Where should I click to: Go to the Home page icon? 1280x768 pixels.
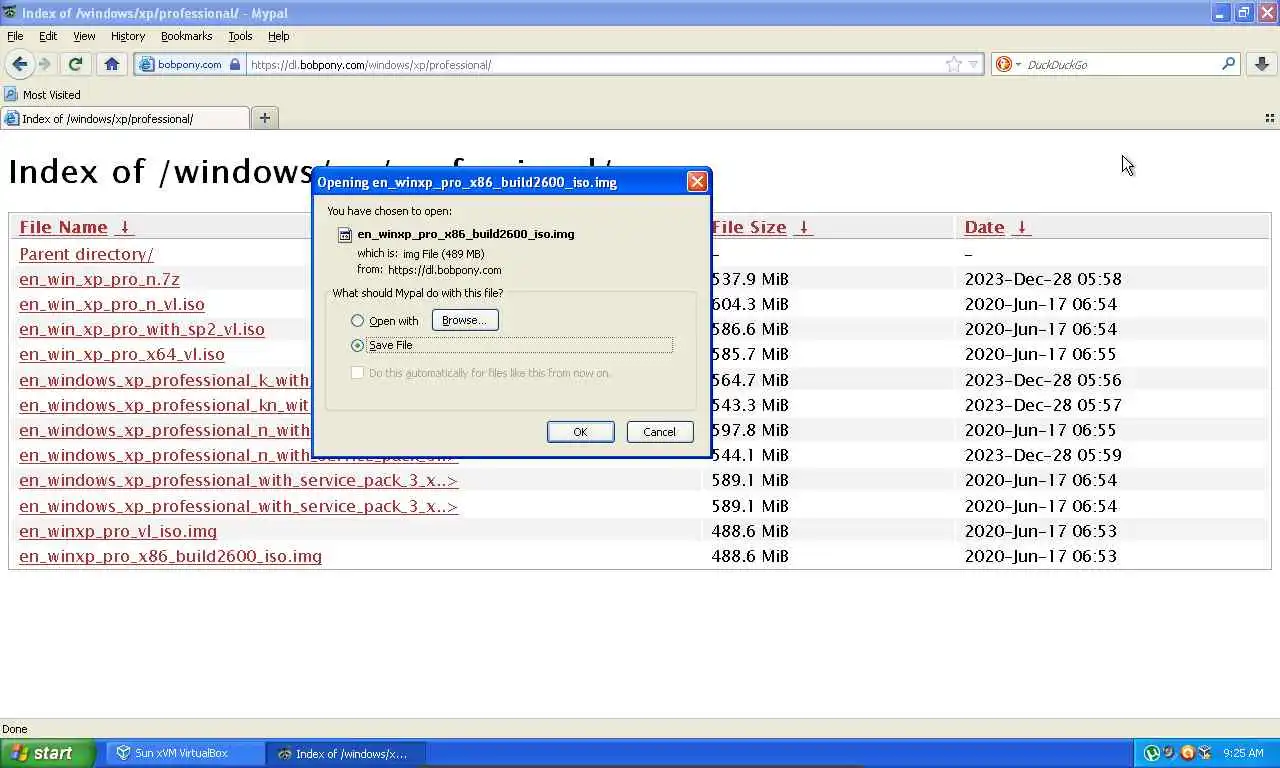(x=112, y=64)
